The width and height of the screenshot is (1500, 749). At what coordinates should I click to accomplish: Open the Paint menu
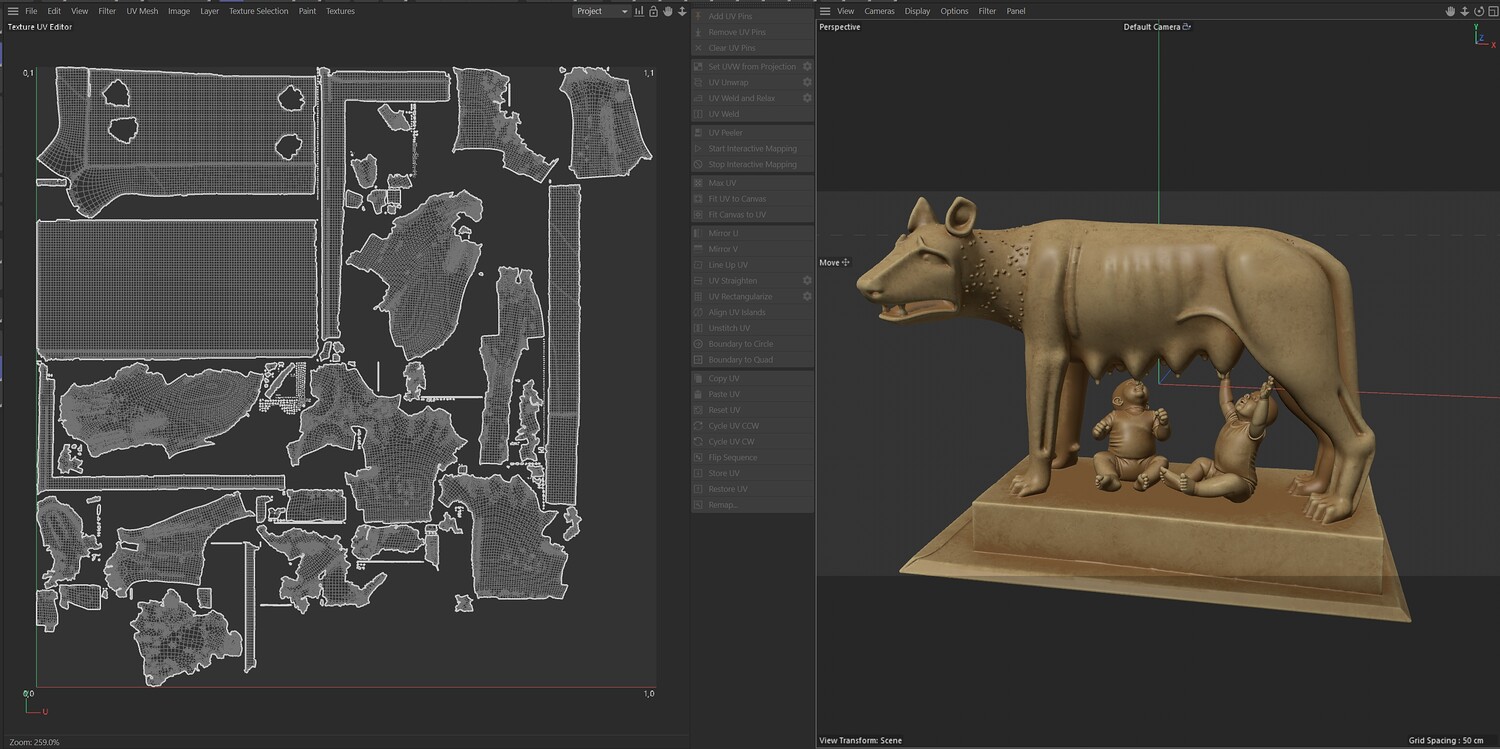[307, 11]
